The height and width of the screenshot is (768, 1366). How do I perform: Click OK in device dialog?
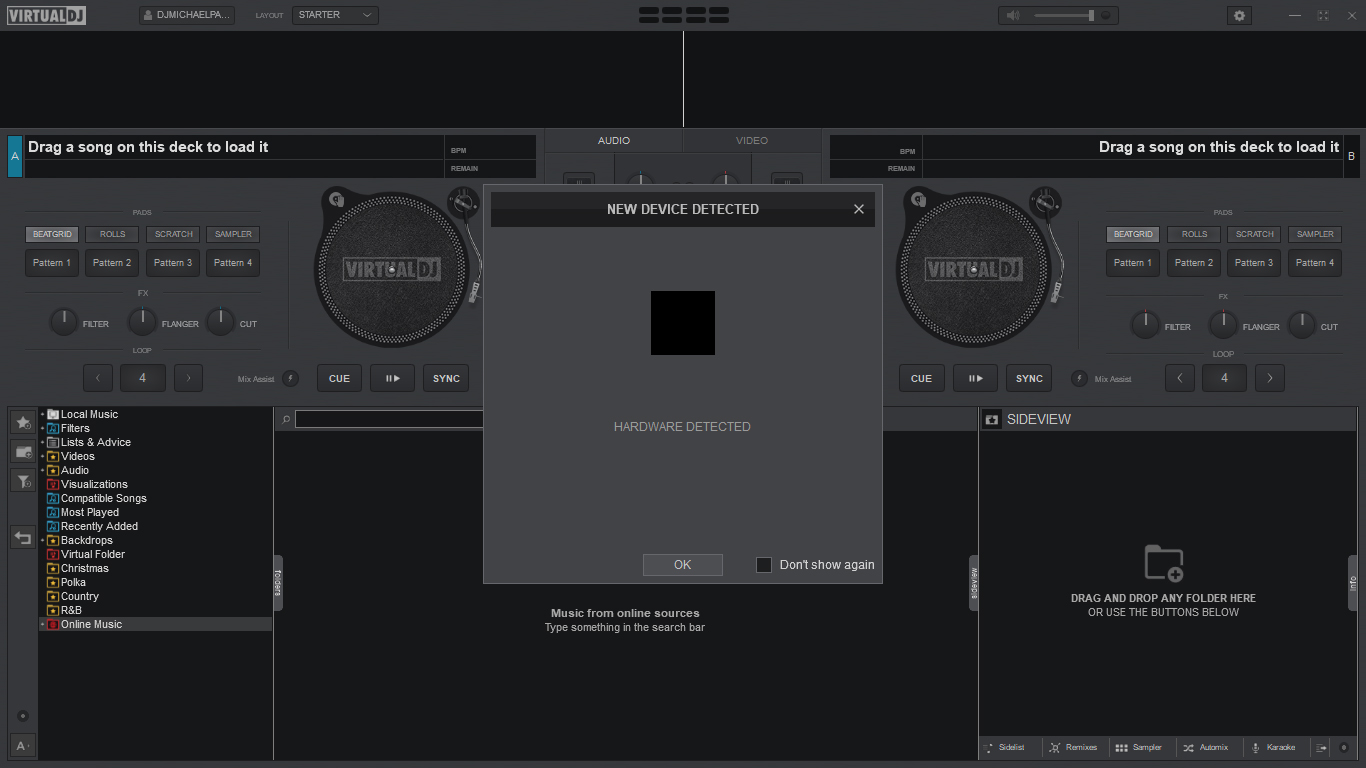(x=683, y=565)
